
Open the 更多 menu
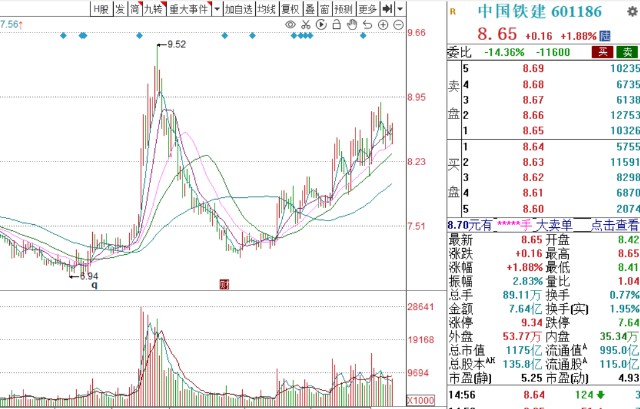[x=367, y=9]
